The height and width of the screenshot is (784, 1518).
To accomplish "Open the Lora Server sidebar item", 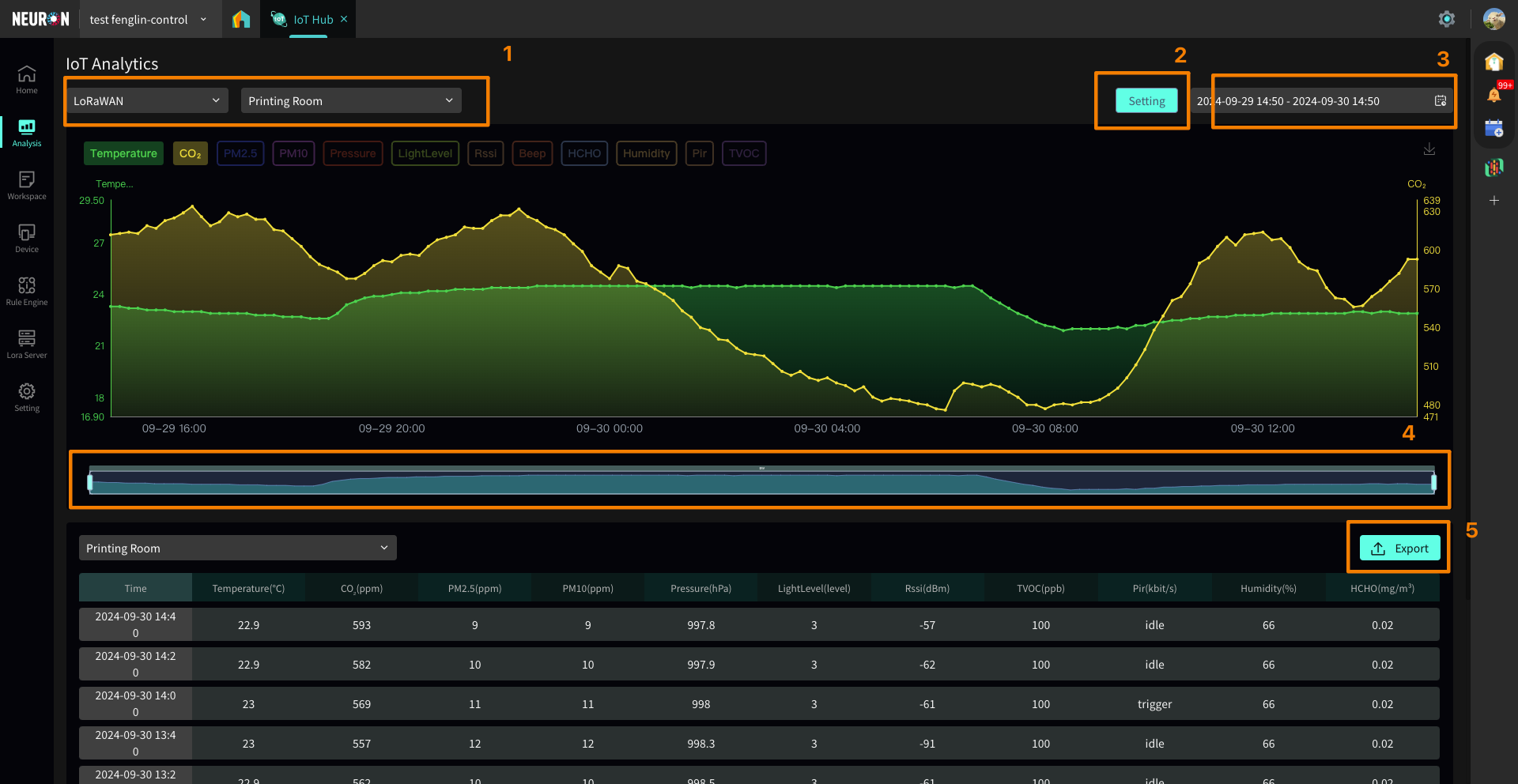I will pos(27,345).
